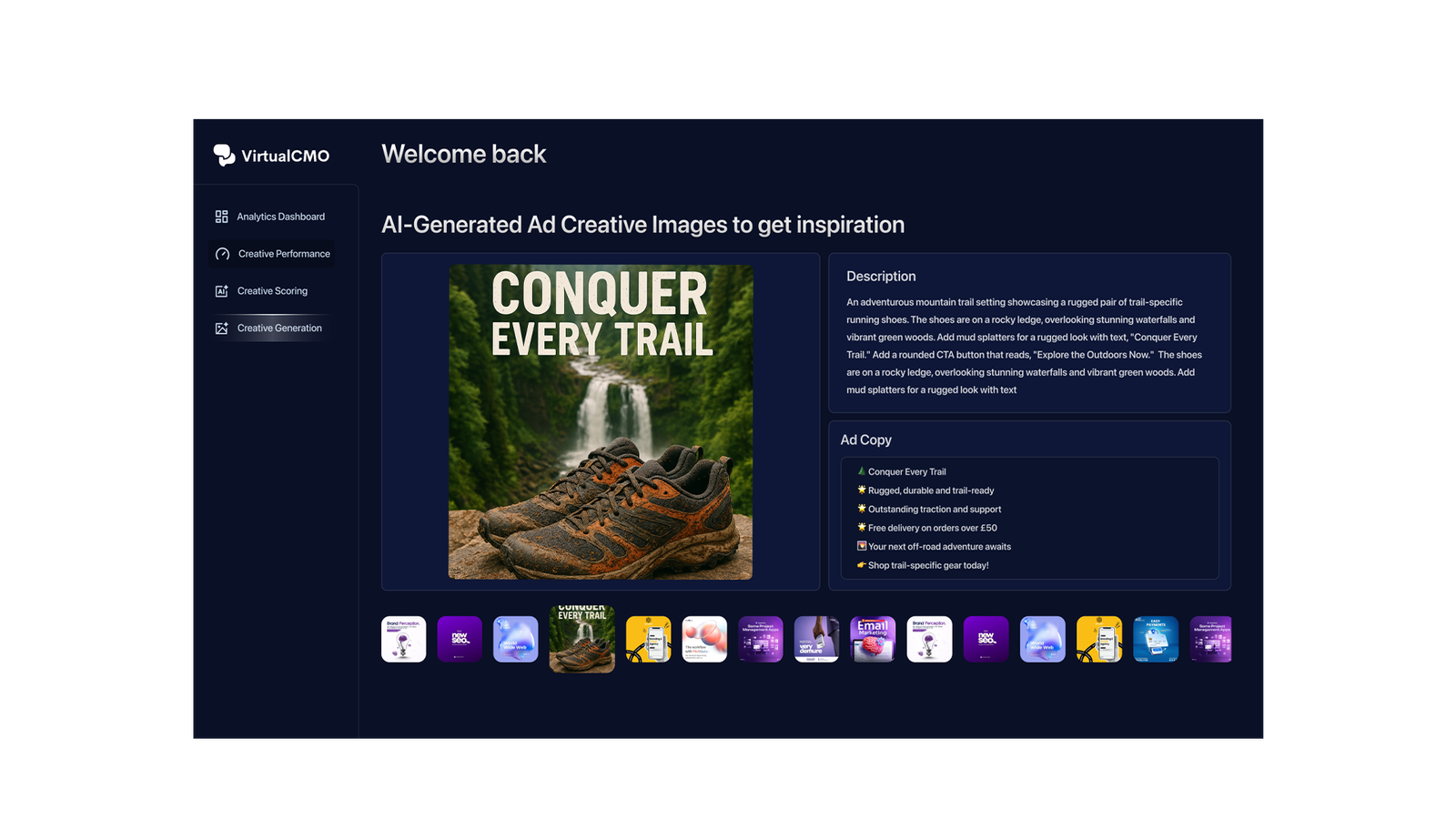Screen dimensions: 1456x819
Task: Click the large Conquer Every Trail ad image
Action: [x=601, y=422]
